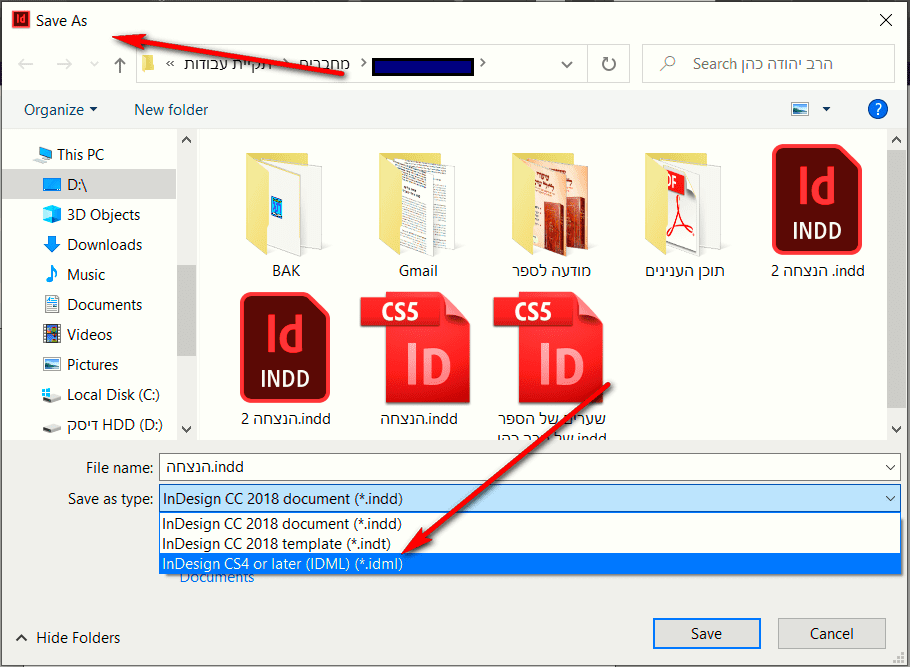Toggle the Save as type combo box
Image resolution: width=910 pixels, height=667 pixels.
coord(529,499)
